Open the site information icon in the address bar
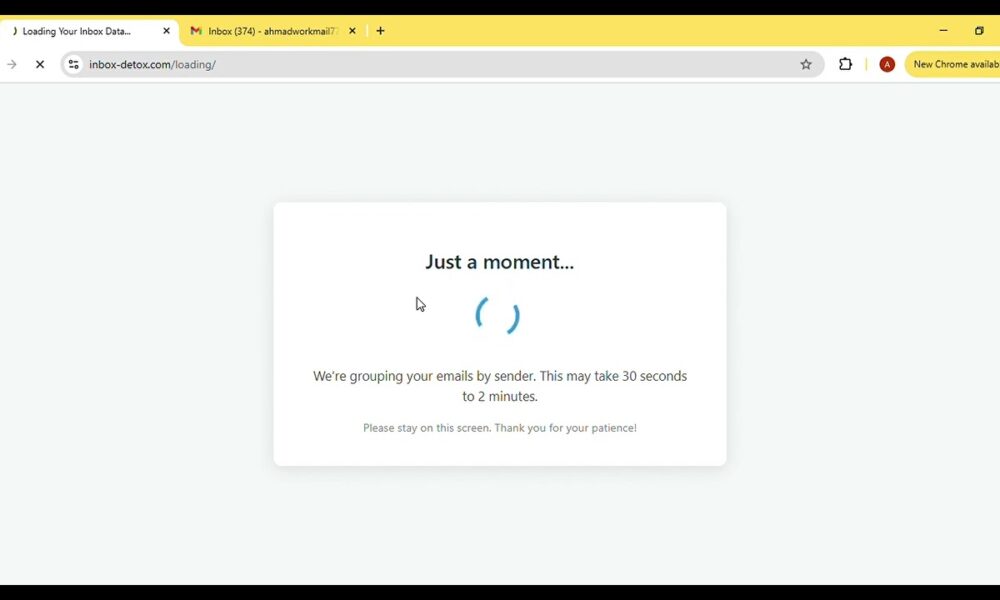The height and width of the screenshot is (600, 1000). click(73, 64)
